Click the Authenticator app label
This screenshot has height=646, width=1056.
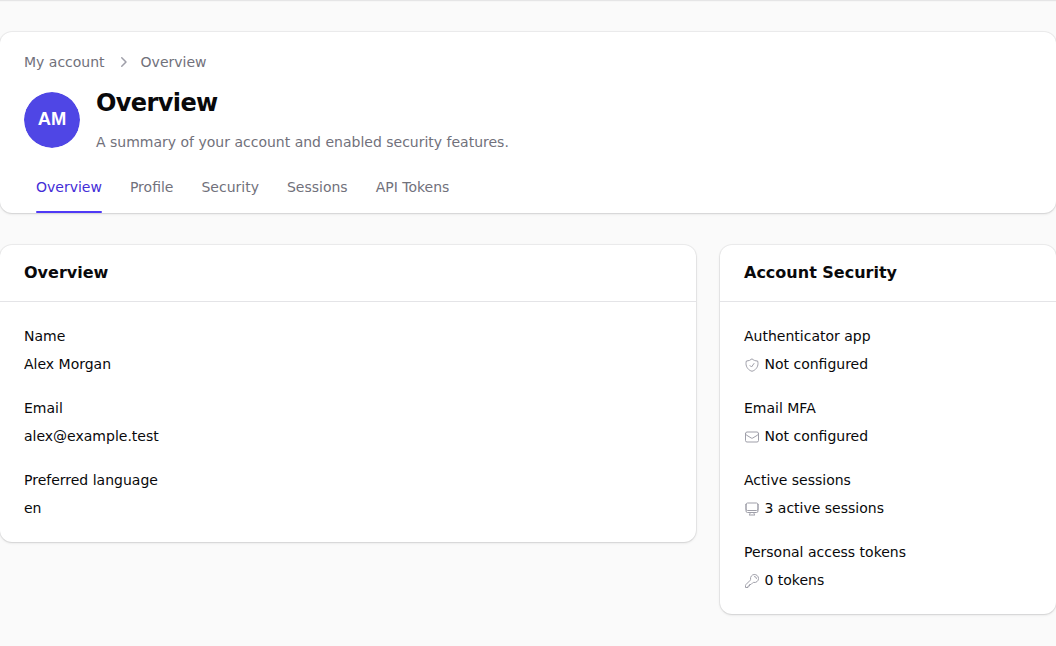click(807, 336)
